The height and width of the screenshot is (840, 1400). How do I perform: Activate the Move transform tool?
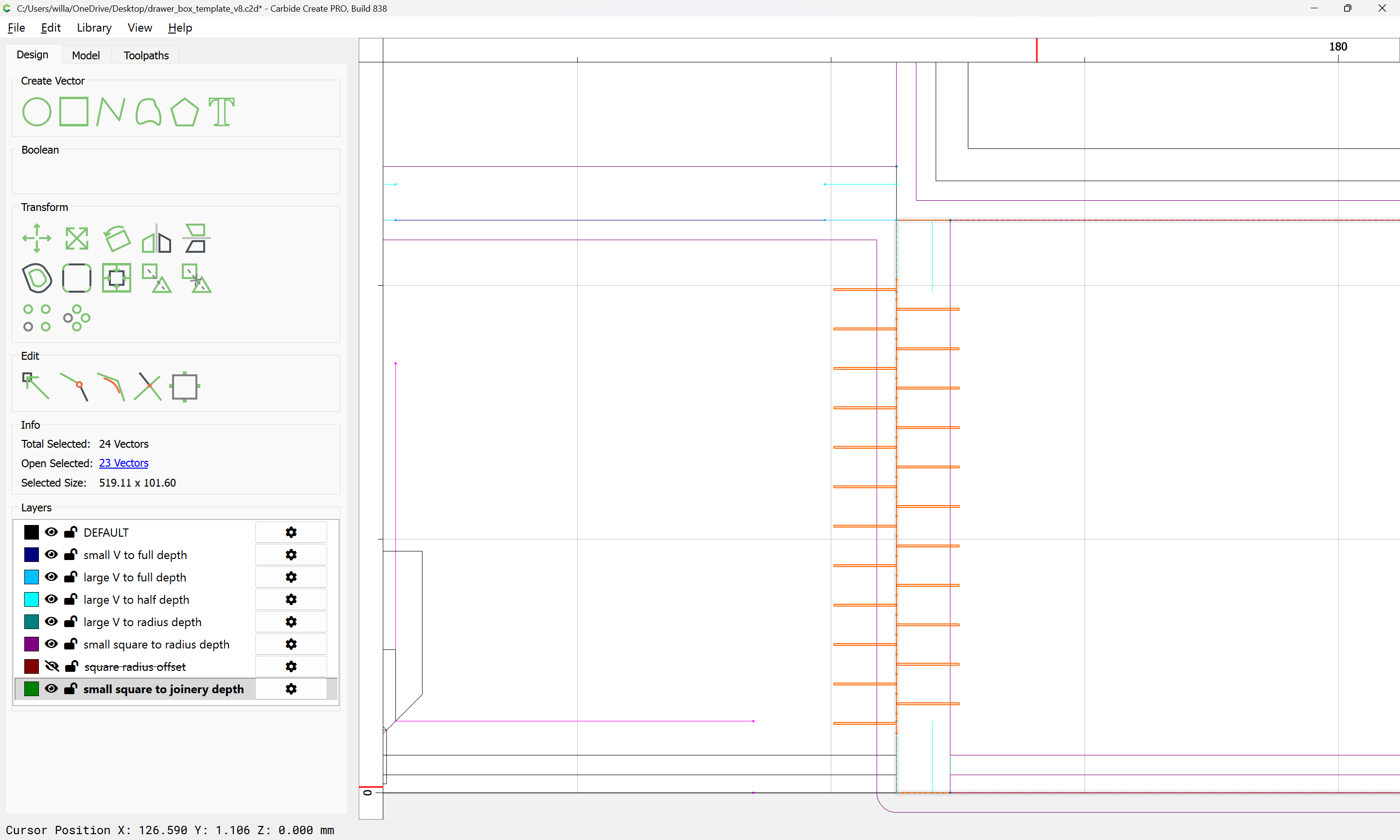(x=37, y=238)
